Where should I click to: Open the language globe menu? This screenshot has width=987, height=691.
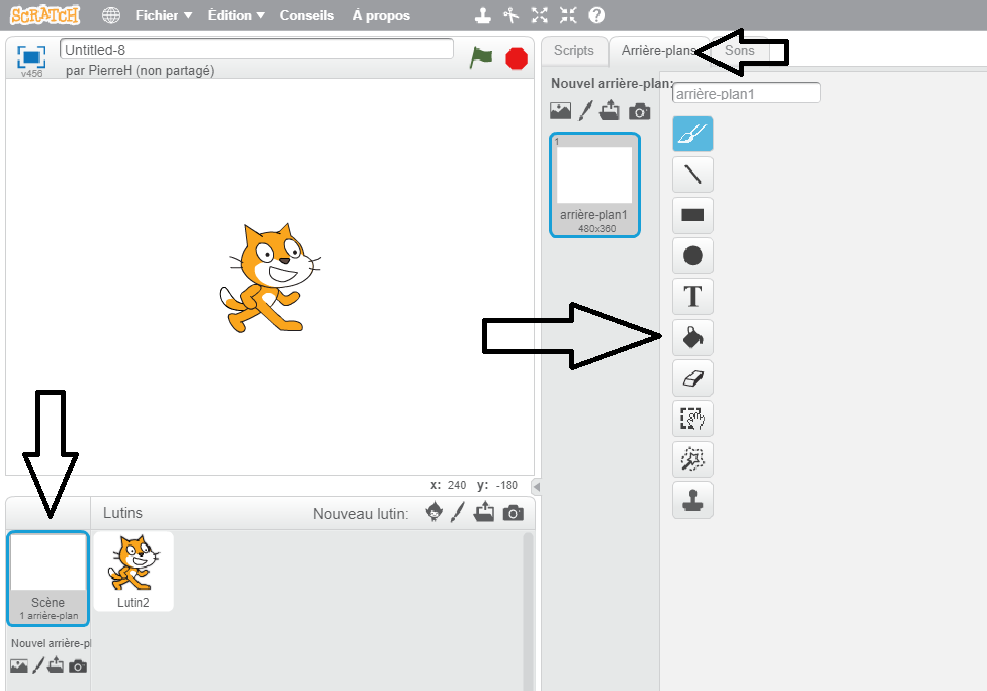[x=111, y=15]
